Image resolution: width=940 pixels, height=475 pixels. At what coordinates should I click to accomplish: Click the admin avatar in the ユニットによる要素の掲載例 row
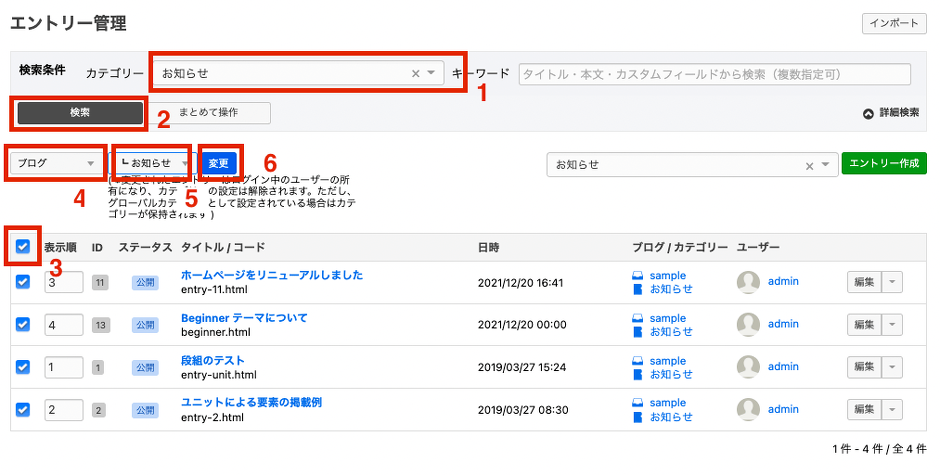tap(748, 410)
